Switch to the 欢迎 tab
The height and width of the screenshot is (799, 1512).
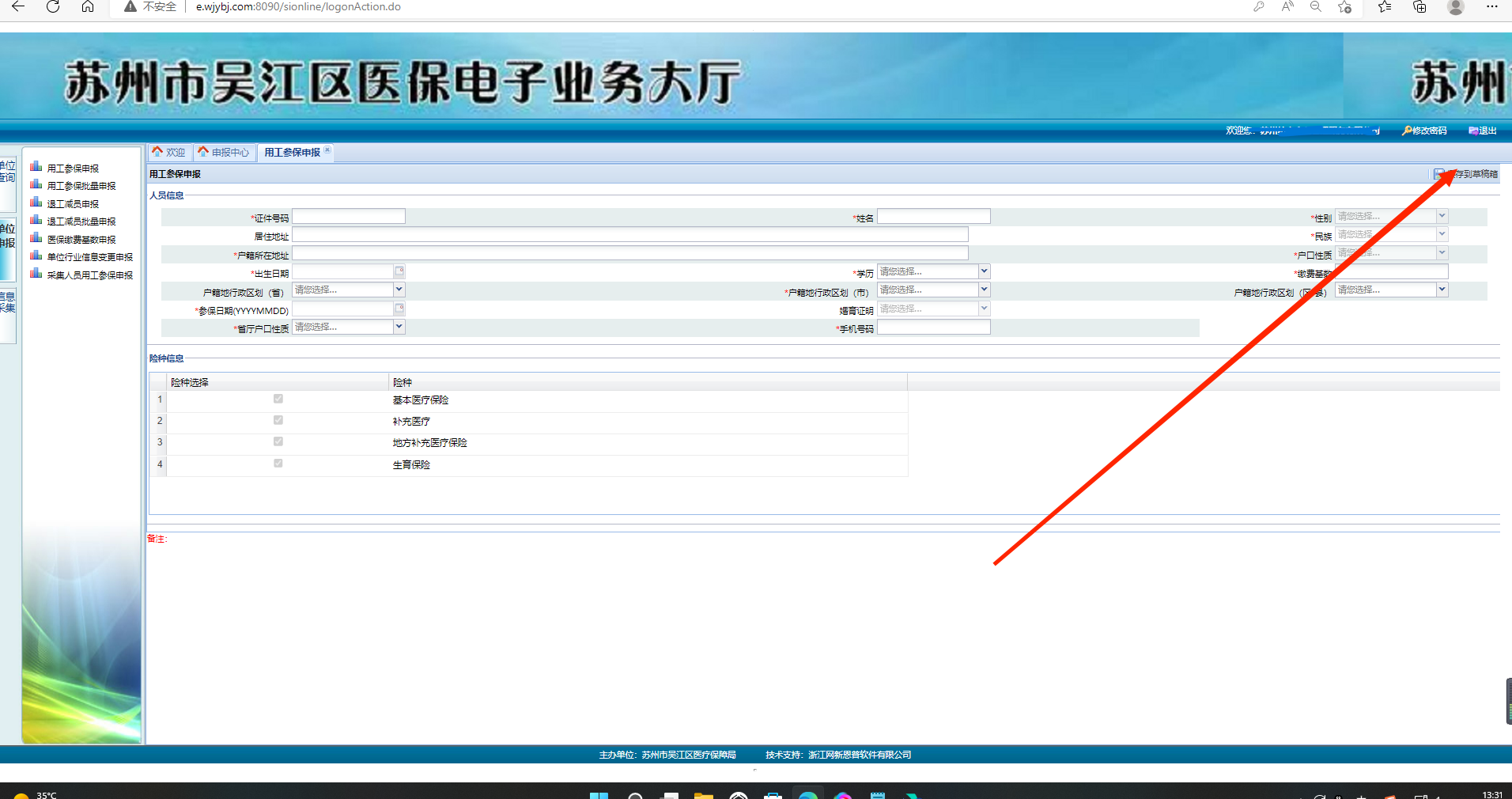[x=169, y=152]
